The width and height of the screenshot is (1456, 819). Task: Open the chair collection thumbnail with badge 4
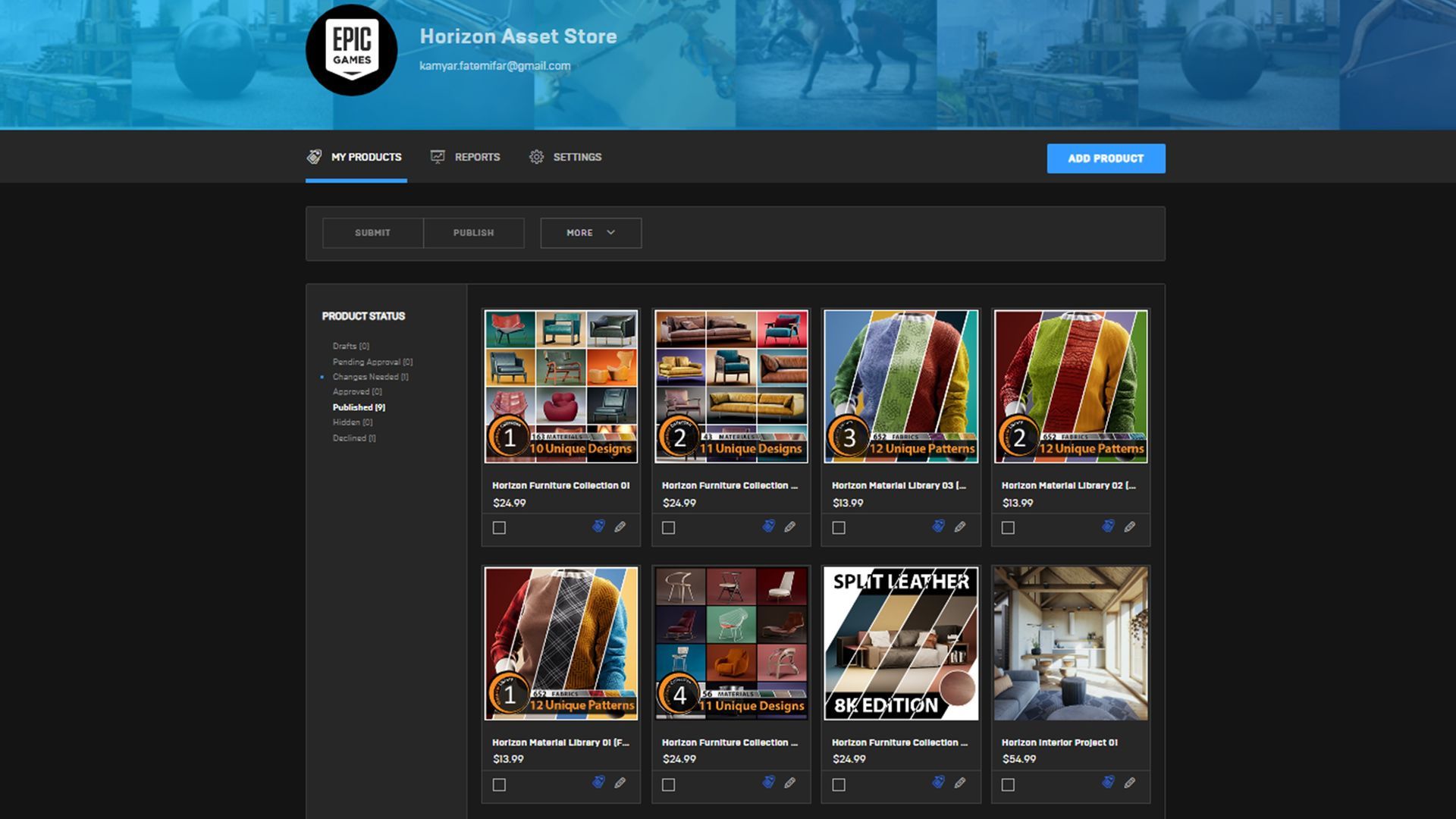tap(731, 643)
